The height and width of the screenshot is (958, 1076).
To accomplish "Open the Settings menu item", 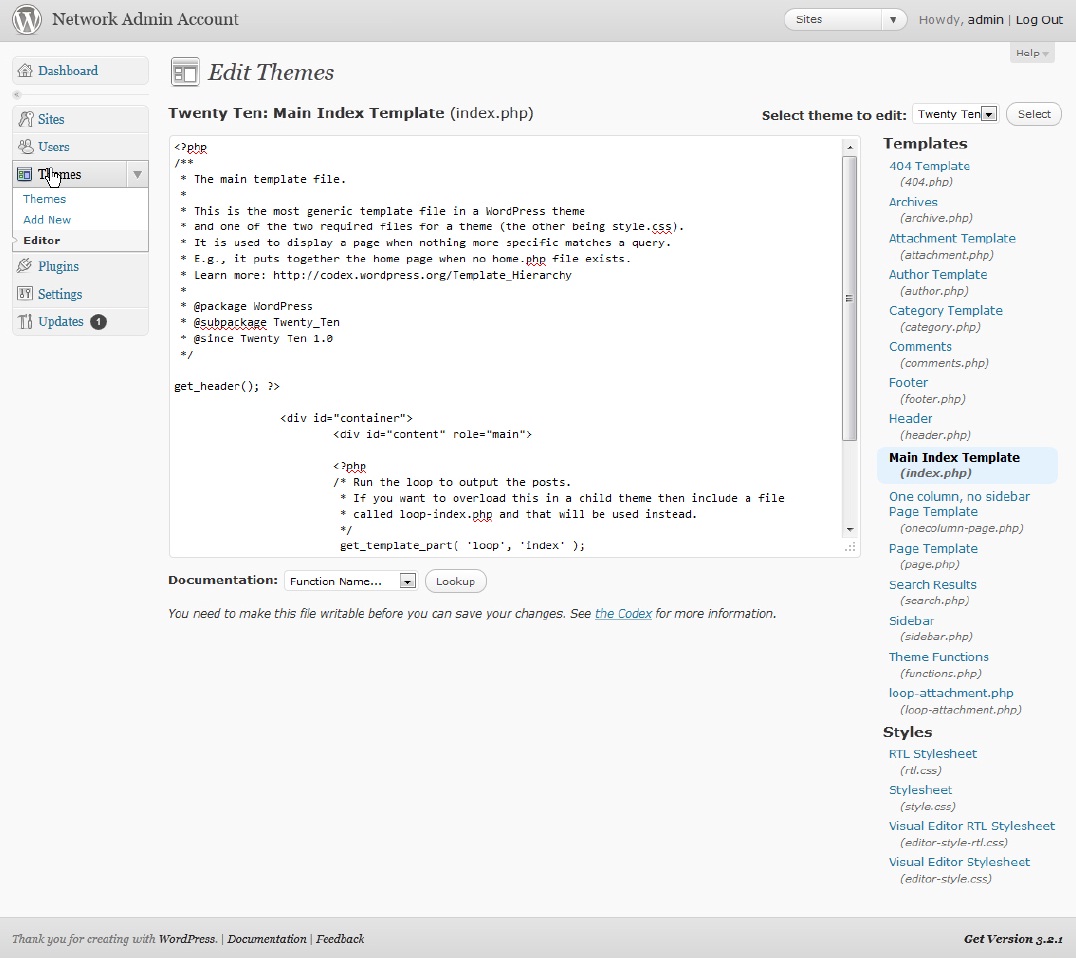I will [60, 294].
